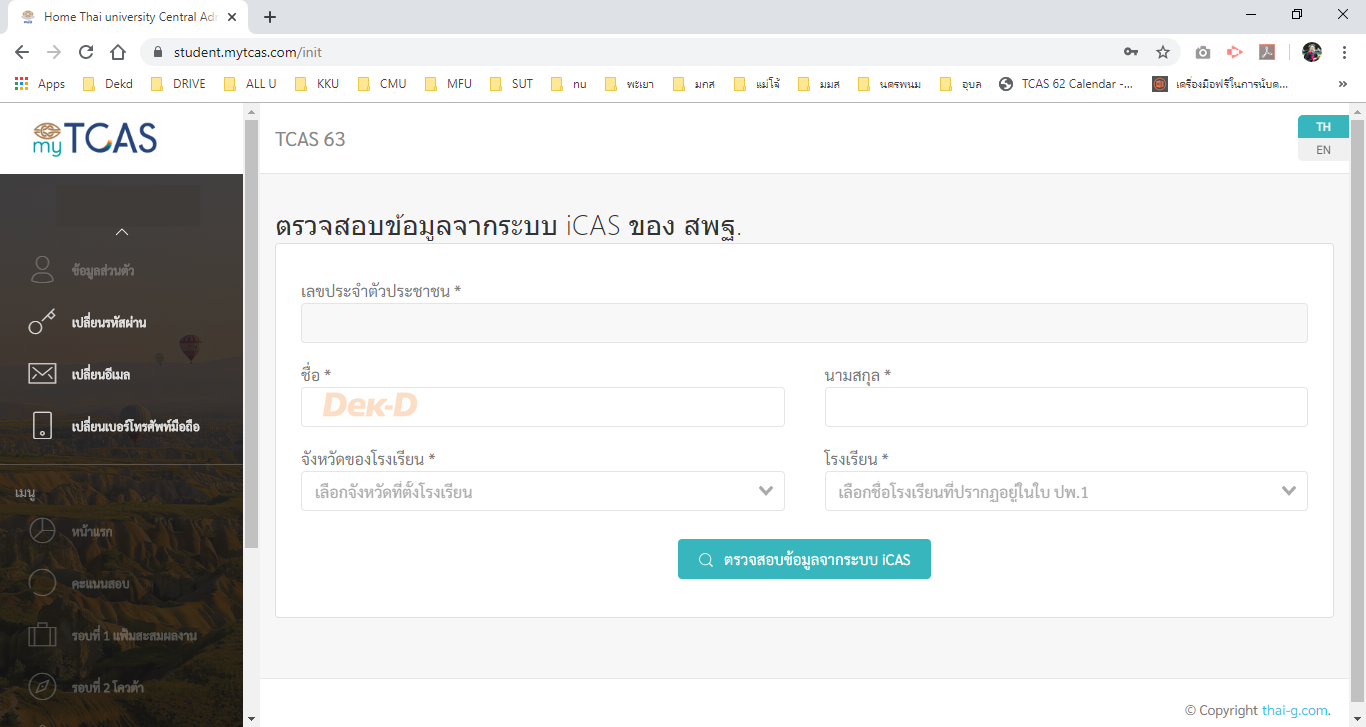The height and width of the screenshot is (727, 1366).
Task: Show more bookmarks overflow chevron
Action: (1342, 84)
